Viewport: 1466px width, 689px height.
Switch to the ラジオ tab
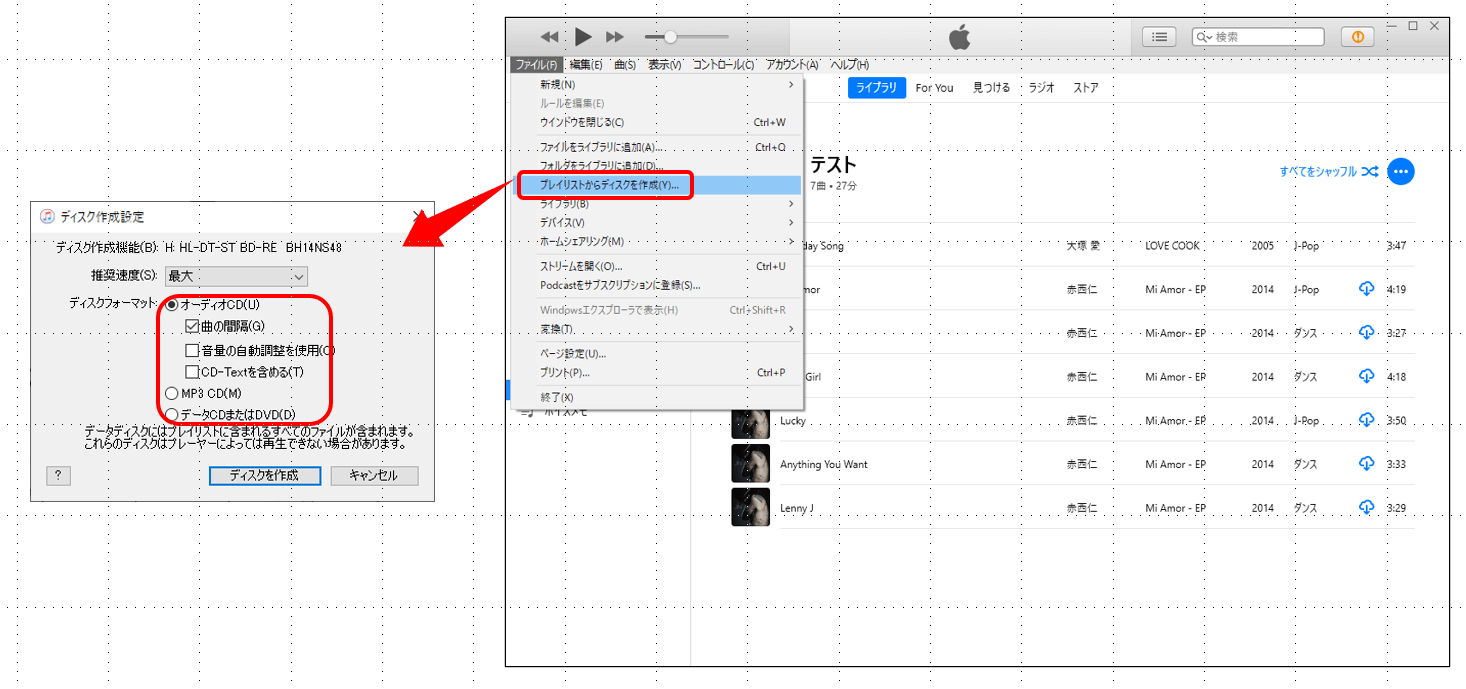(1041, 88)
